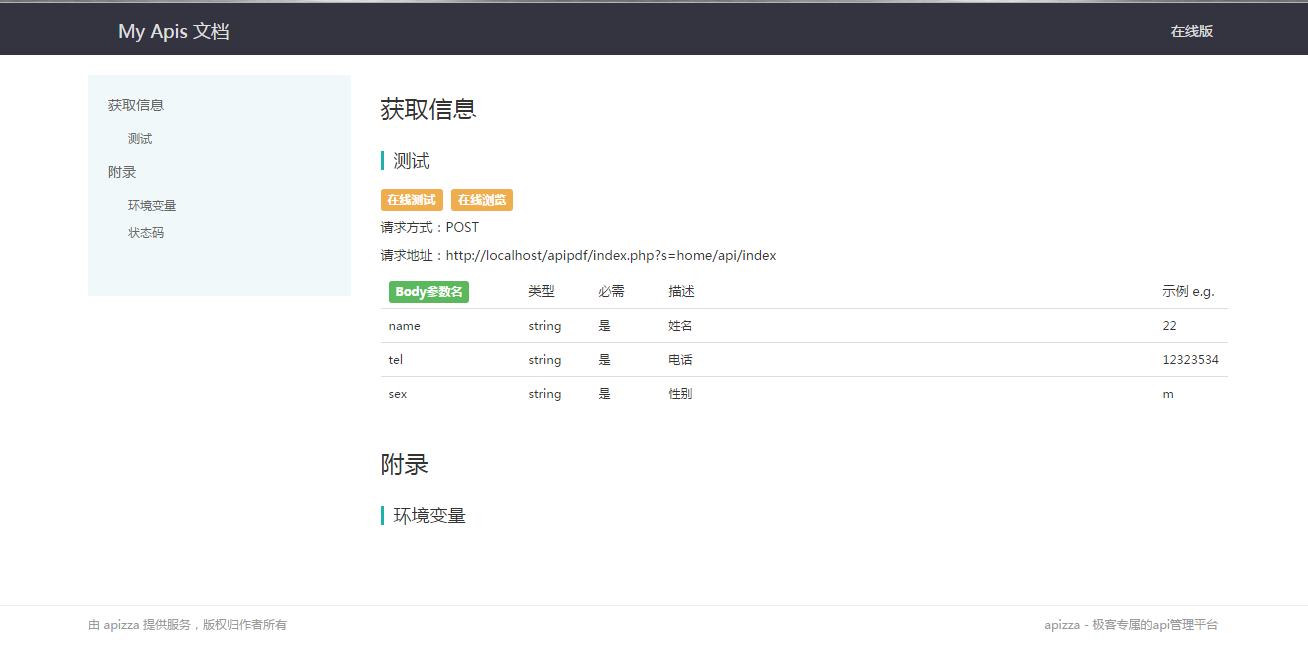Click the request URL text

pos(610,256)
